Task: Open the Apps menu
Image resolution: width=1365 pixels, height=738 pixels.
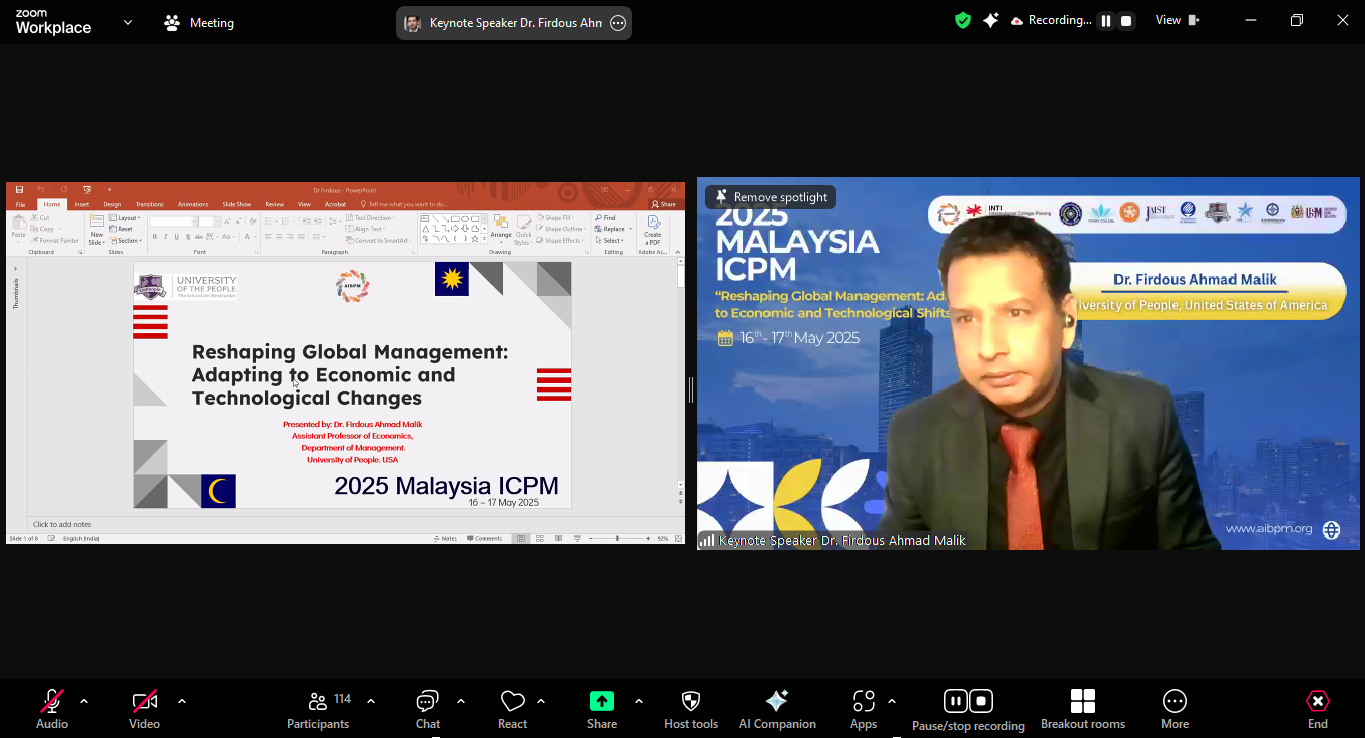Action: pos(863,709)
